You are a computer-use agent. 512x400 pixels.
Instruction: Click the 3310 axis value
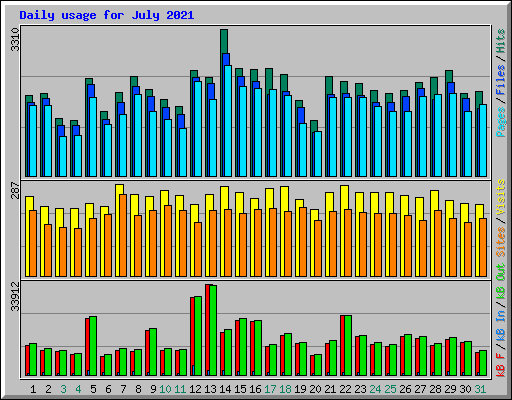(15, 39)
